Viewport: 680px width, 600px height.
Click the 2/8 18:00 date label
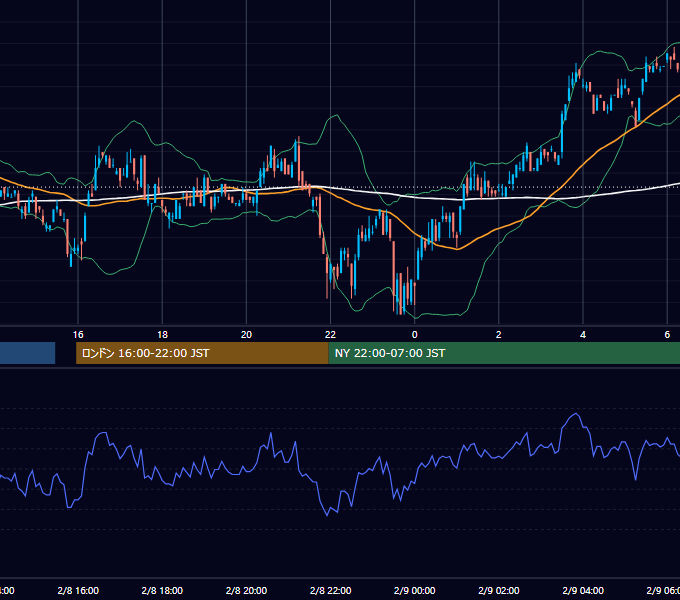coord(162,590)
